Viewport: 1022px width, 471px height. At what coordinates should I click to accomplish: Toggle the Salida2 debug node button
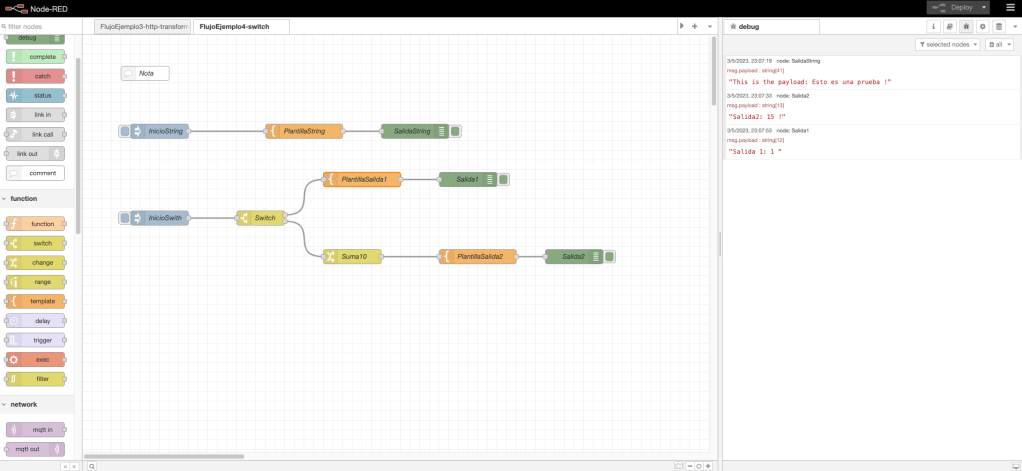609,257
